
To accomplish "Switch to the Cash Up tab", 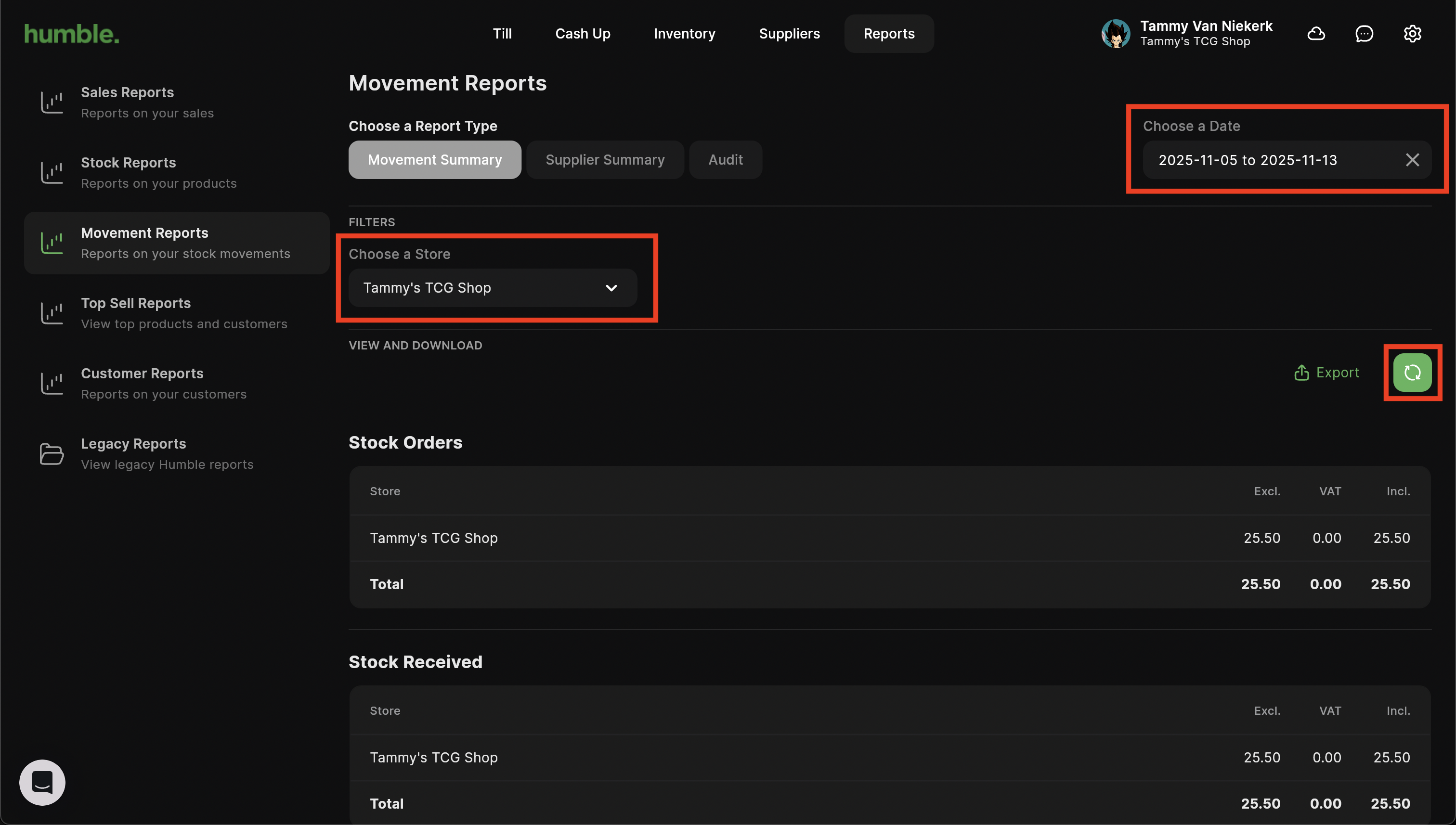I will pos(582,33).
